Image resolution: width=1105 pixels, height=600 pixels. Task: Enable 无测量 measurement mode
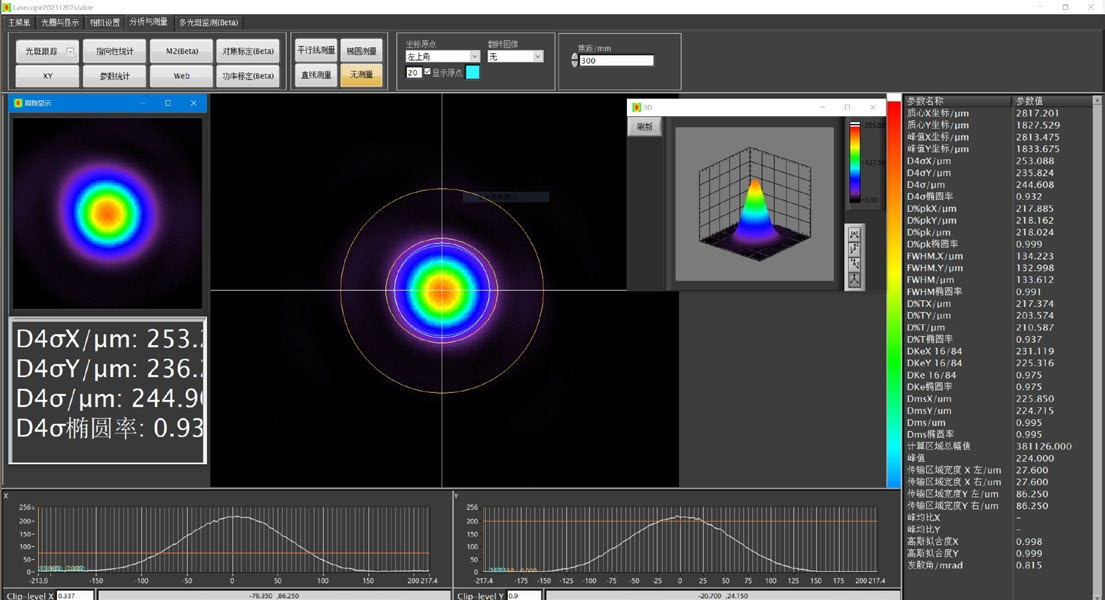[x=361, y=75]
